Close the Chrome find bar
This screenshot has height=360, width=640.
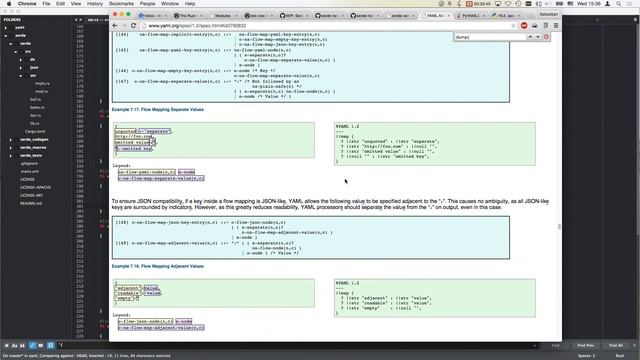(x=546, y=37)
